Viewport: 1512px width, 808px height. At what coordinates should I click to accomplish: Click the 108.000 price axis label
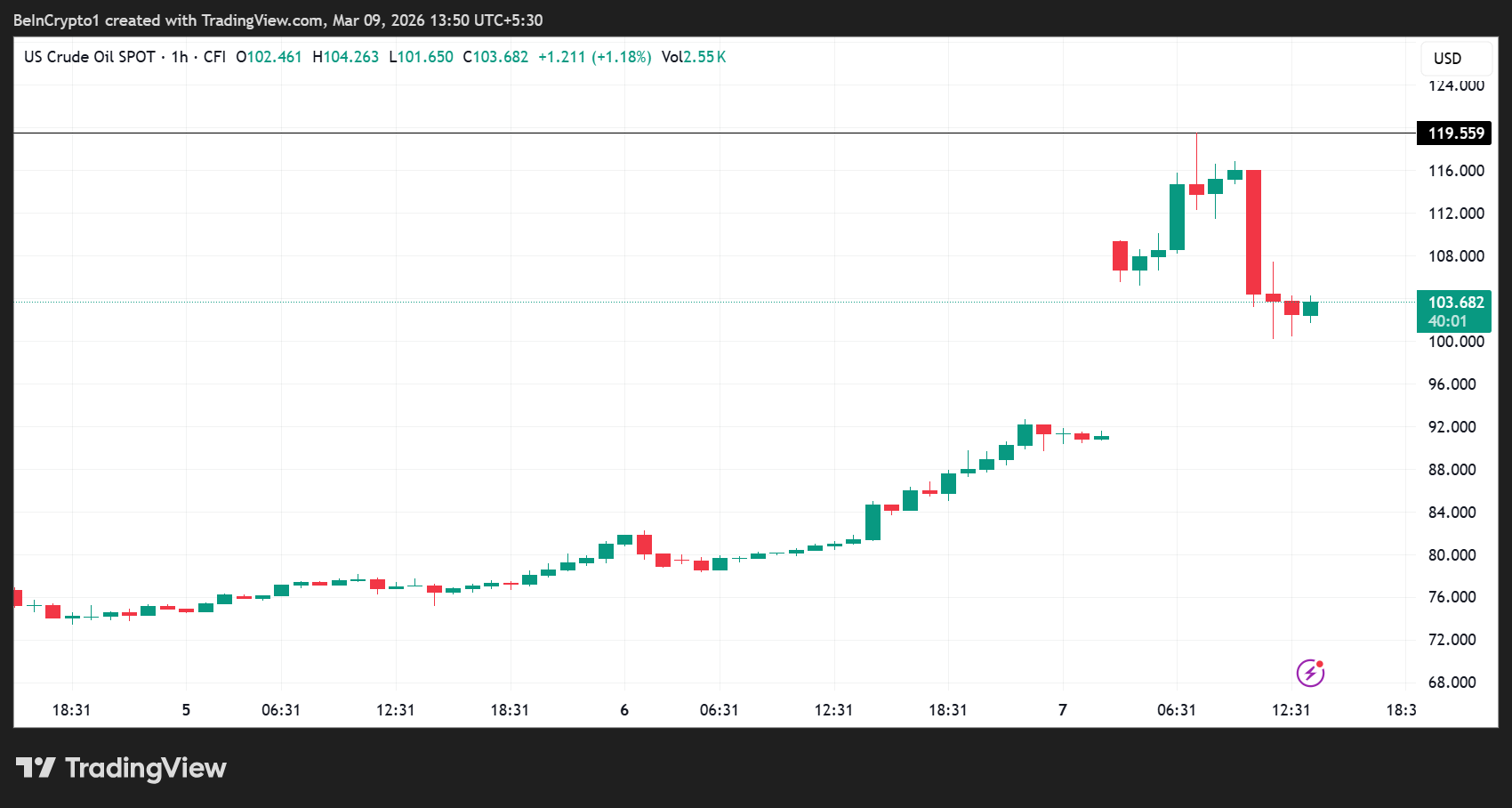[1456, 256]
